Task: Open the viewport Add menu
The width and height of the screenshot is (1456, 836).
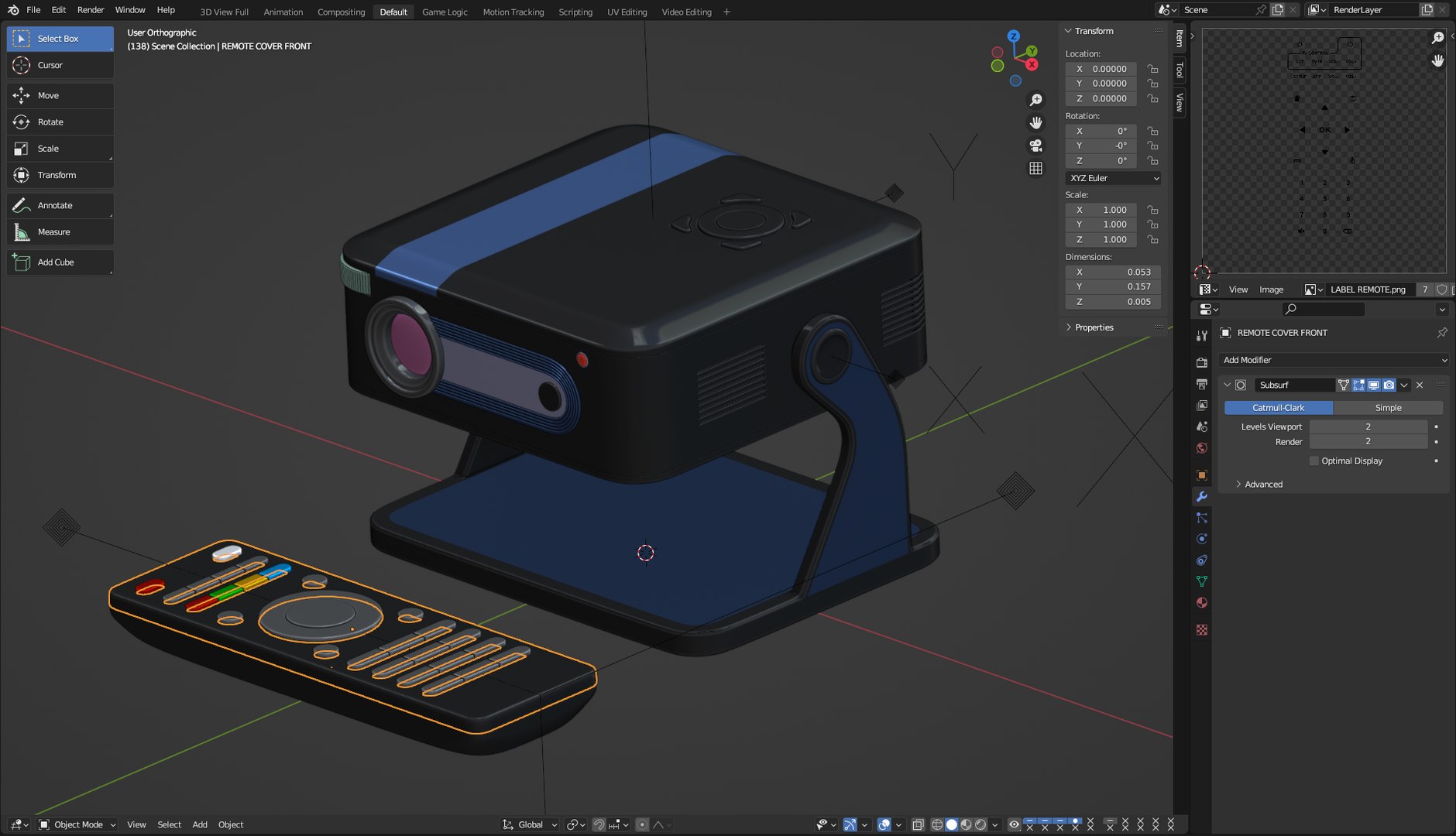Action: coord(200,824)
